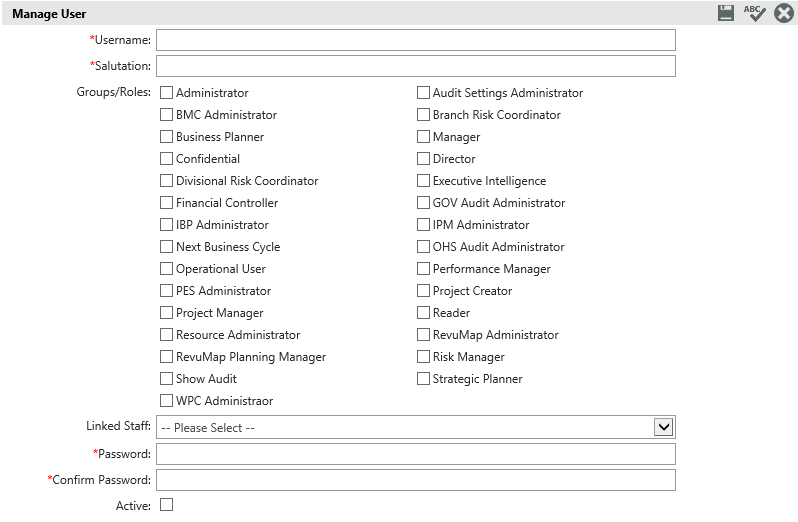Viewport: 798px width, 522px height.
Task: Run the ABC spell check icon
Action: [x=754, y=13]
